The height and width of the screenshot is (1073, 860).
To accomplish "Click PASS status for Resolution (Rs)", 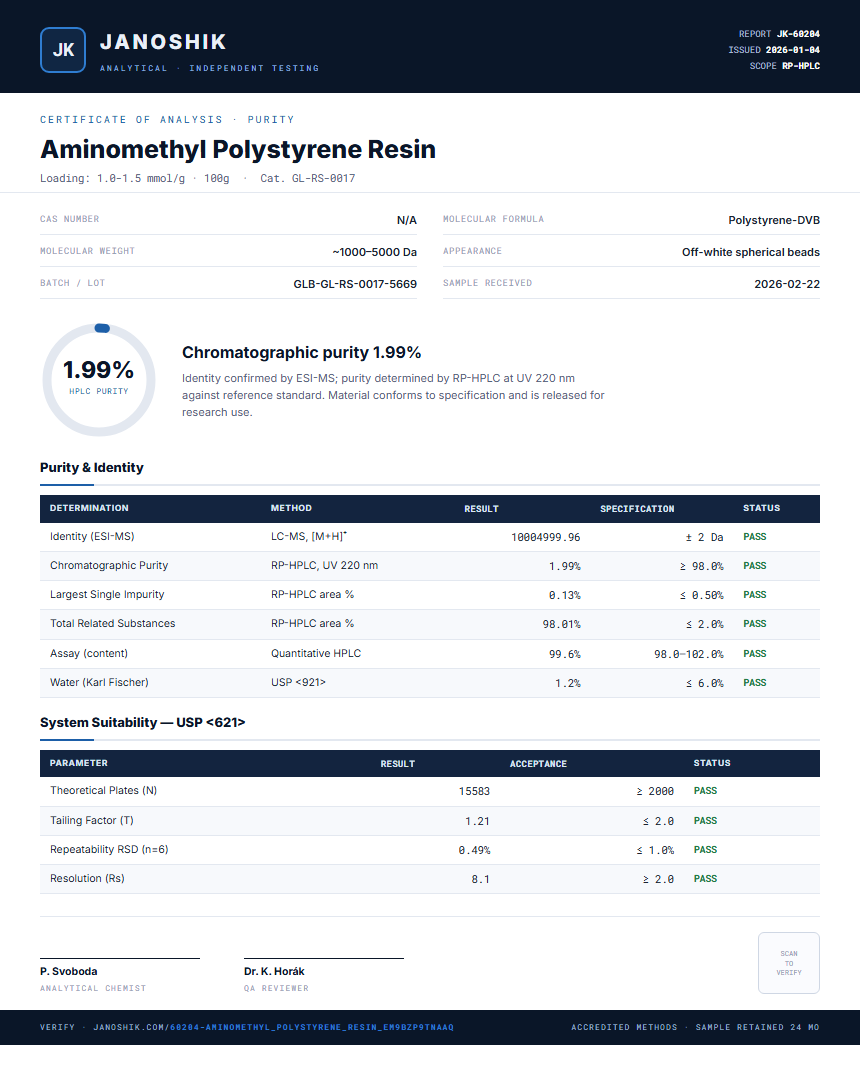I will click(705, 879).
